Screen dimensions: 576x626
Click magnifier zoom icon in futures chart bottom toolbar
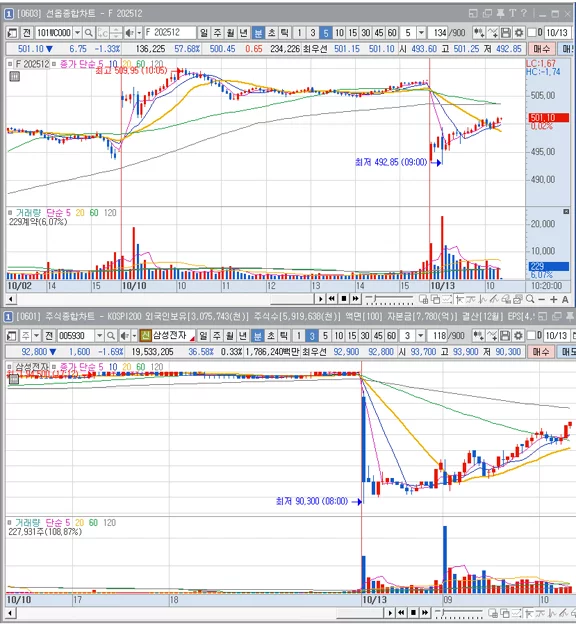[x=530, y=299]
